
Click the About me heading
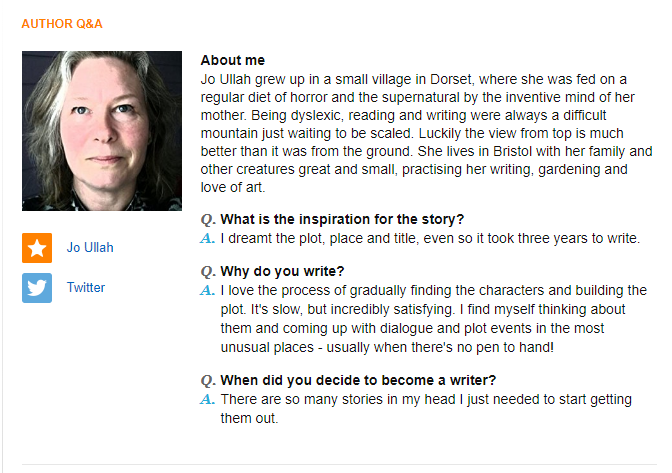232,60
